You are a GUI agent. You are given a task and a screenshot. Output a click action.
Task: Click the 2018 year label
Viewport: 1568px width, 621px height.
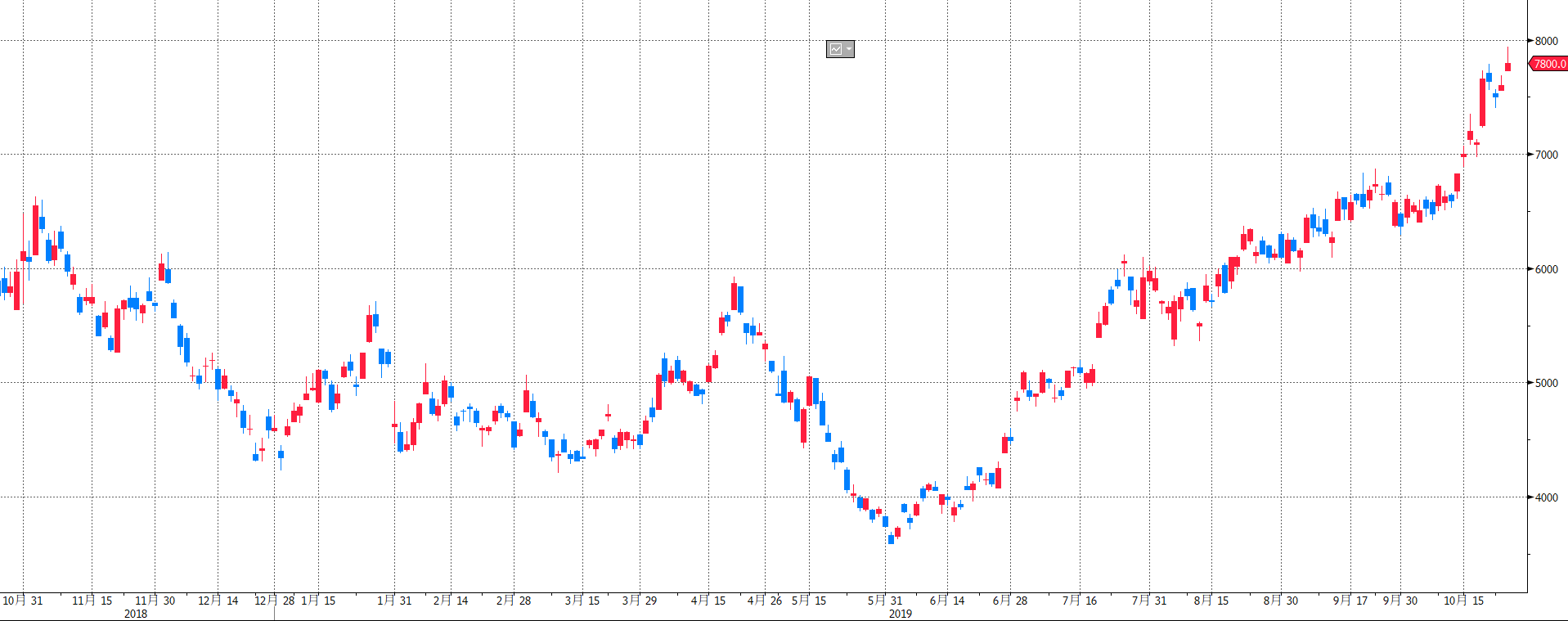[136, 614]
